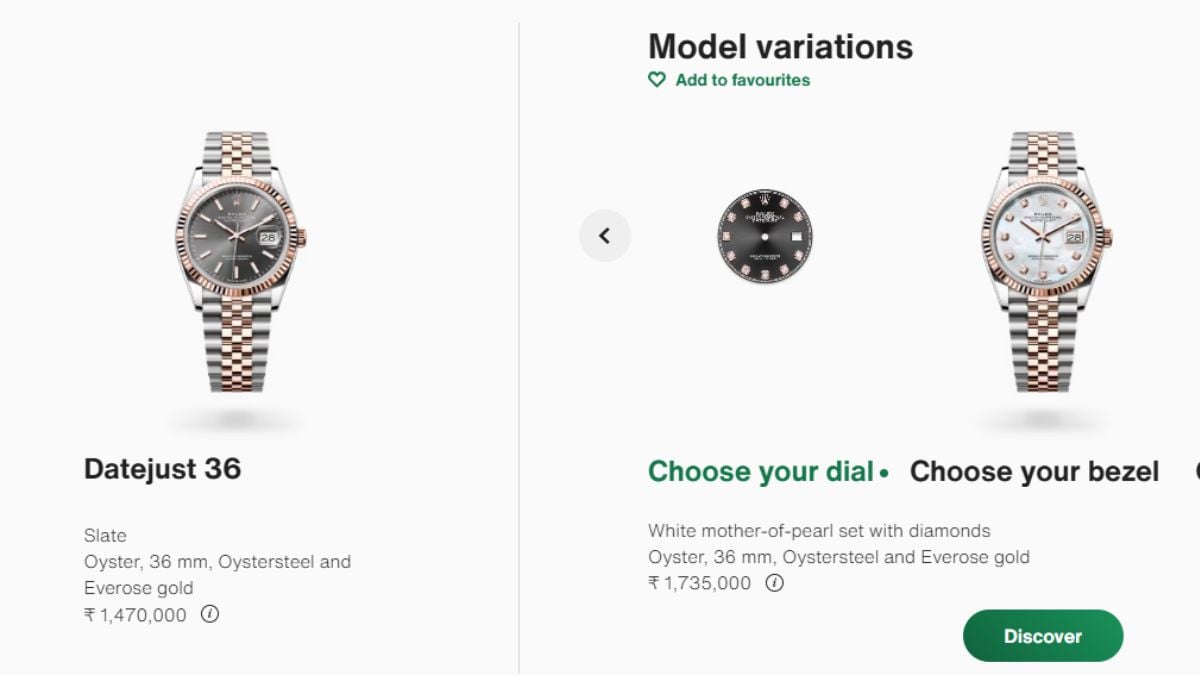Click the heart icon above Model variations
1200x675 pixels.
(657, 80)
